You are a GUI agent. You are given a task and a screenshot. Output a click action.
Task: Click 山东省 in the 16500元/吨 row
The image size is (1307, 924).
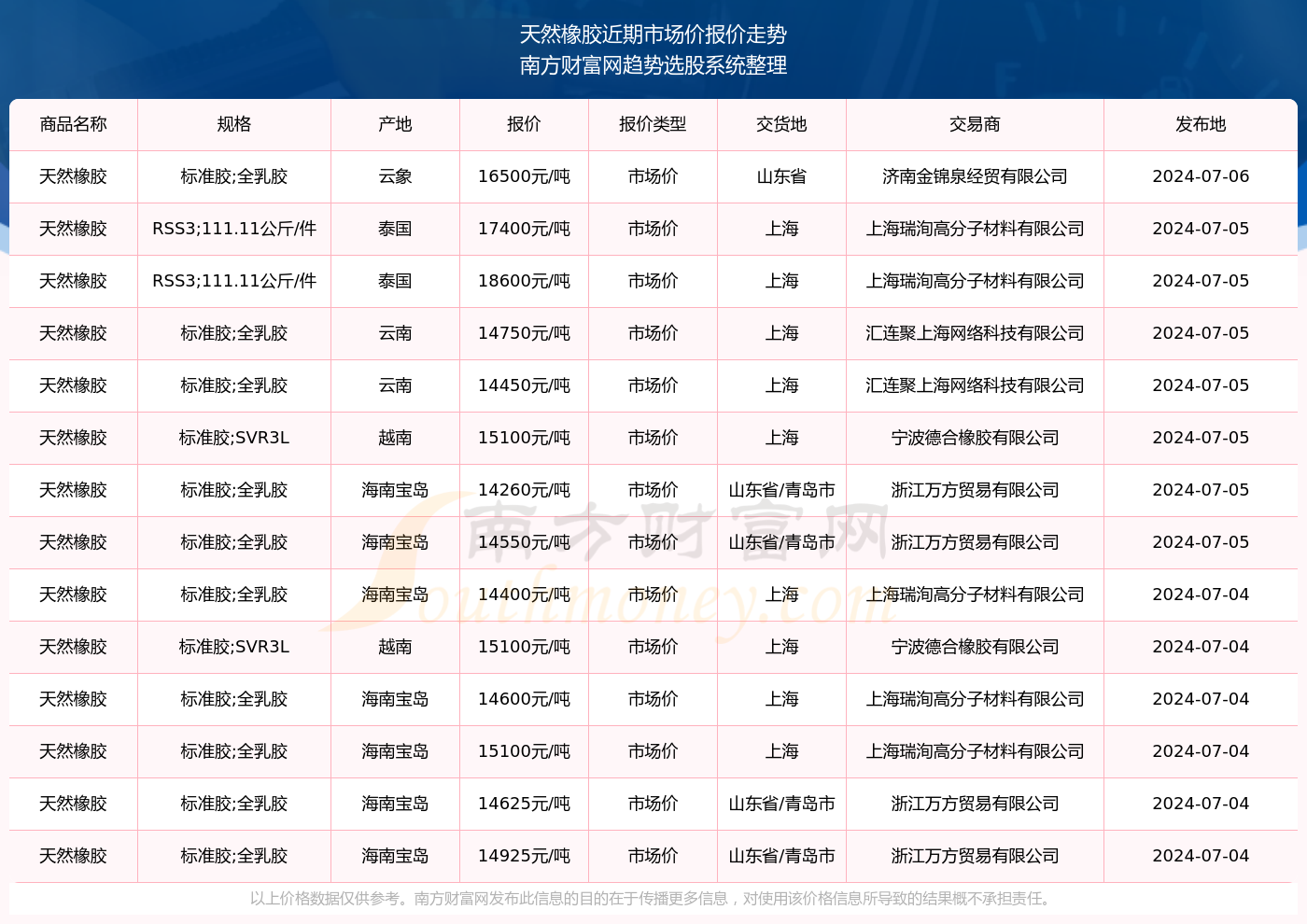pyautogui.click(x=781, y=176)
